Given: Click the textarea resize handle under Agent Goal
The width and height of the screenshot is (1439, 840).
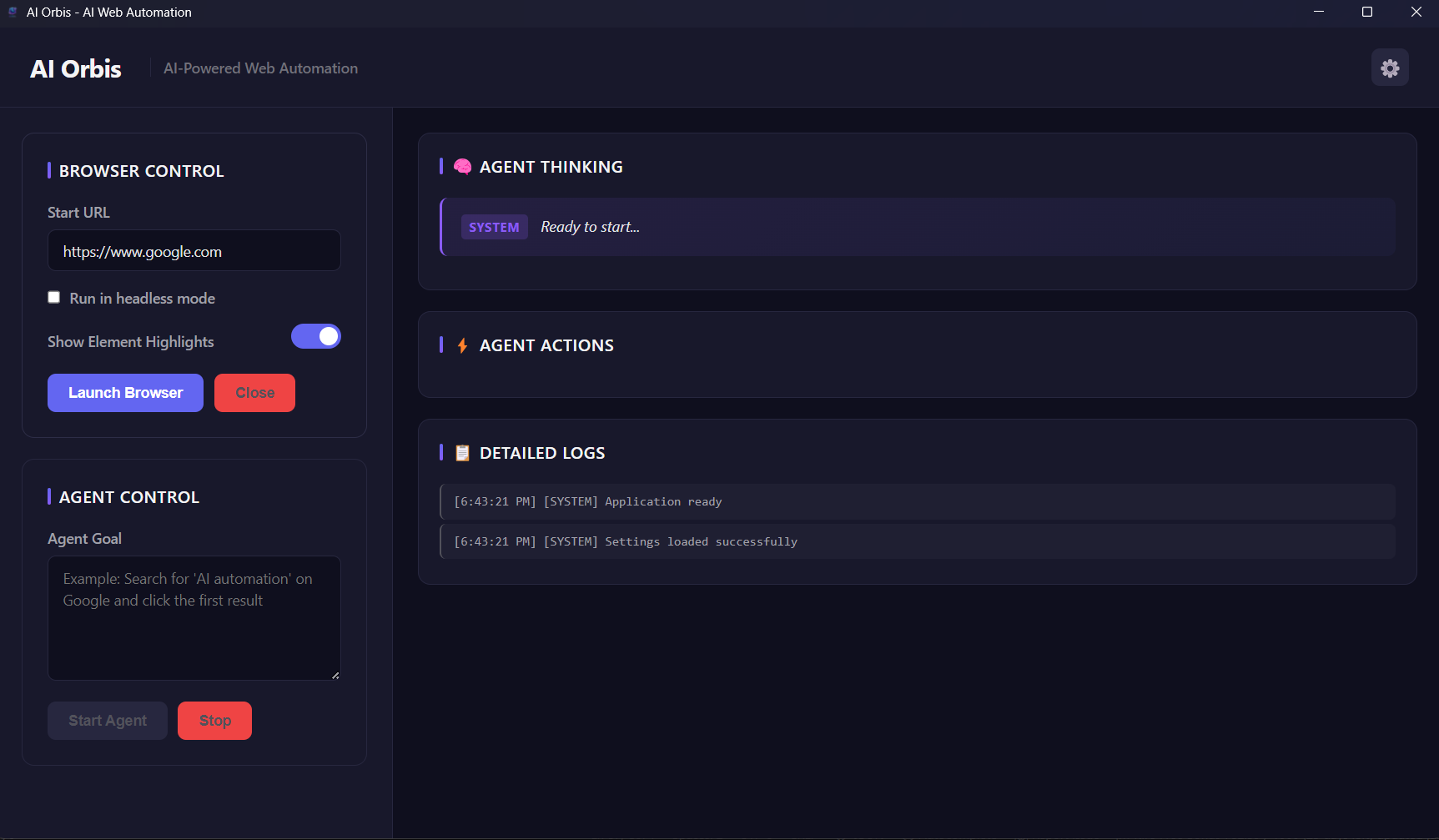Looking at the screenshot, I should click(335, 675).
